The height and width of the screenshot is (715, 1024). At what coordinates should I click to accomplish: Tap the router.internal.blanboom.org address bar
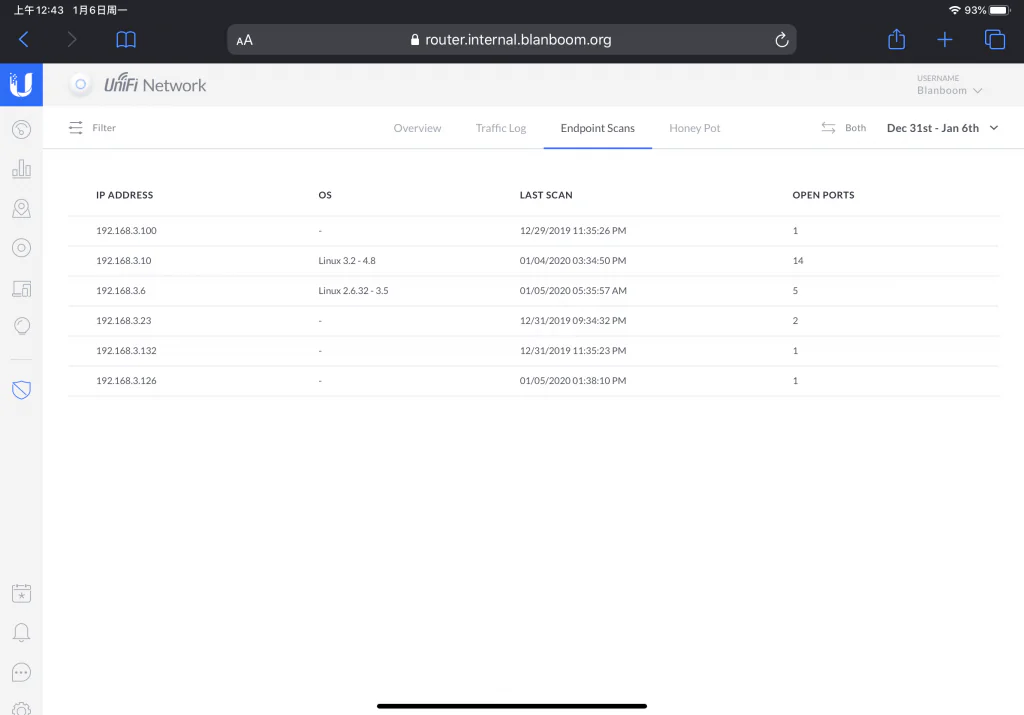click(511, 40)
